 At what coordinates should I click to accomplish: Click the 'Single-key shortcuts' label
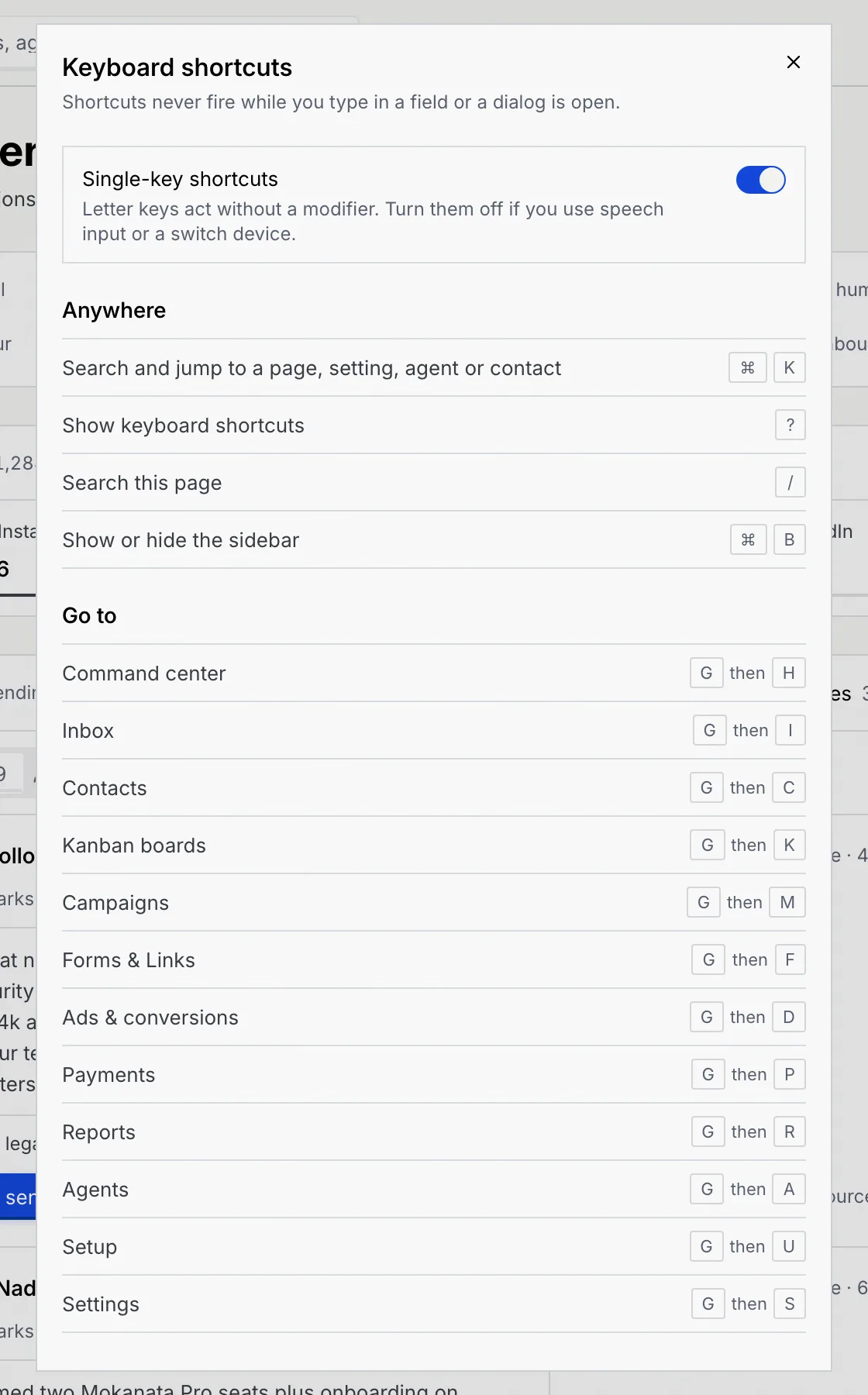(x=180, y=179)
